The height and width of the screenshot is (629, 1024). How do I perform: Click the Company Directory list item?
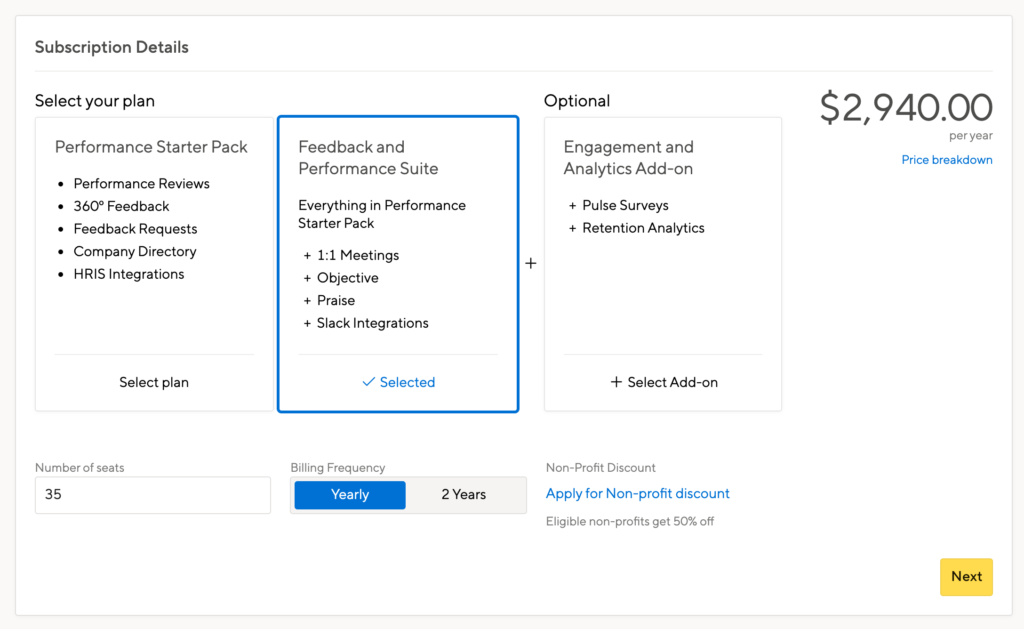pyautogui.click(x=135, y=251)
